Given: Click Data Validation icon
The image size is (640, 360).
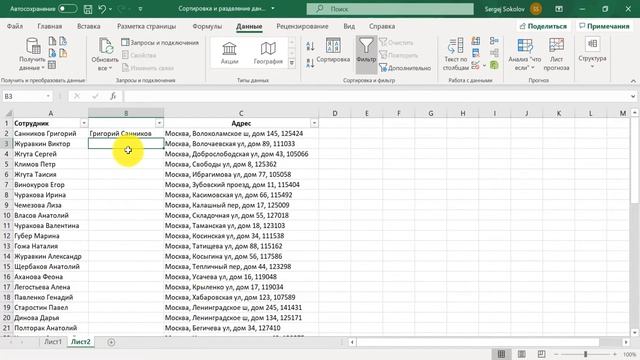Looking at the screenshot, I should point(476,65).
